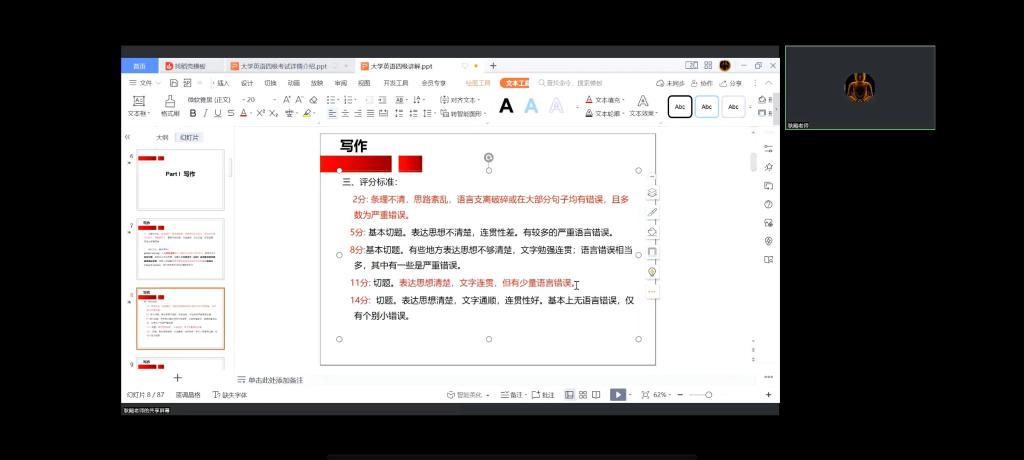Open the 文件 file menu dropdown
Viewport: 1024px width, 460px height.
(144, 83)
